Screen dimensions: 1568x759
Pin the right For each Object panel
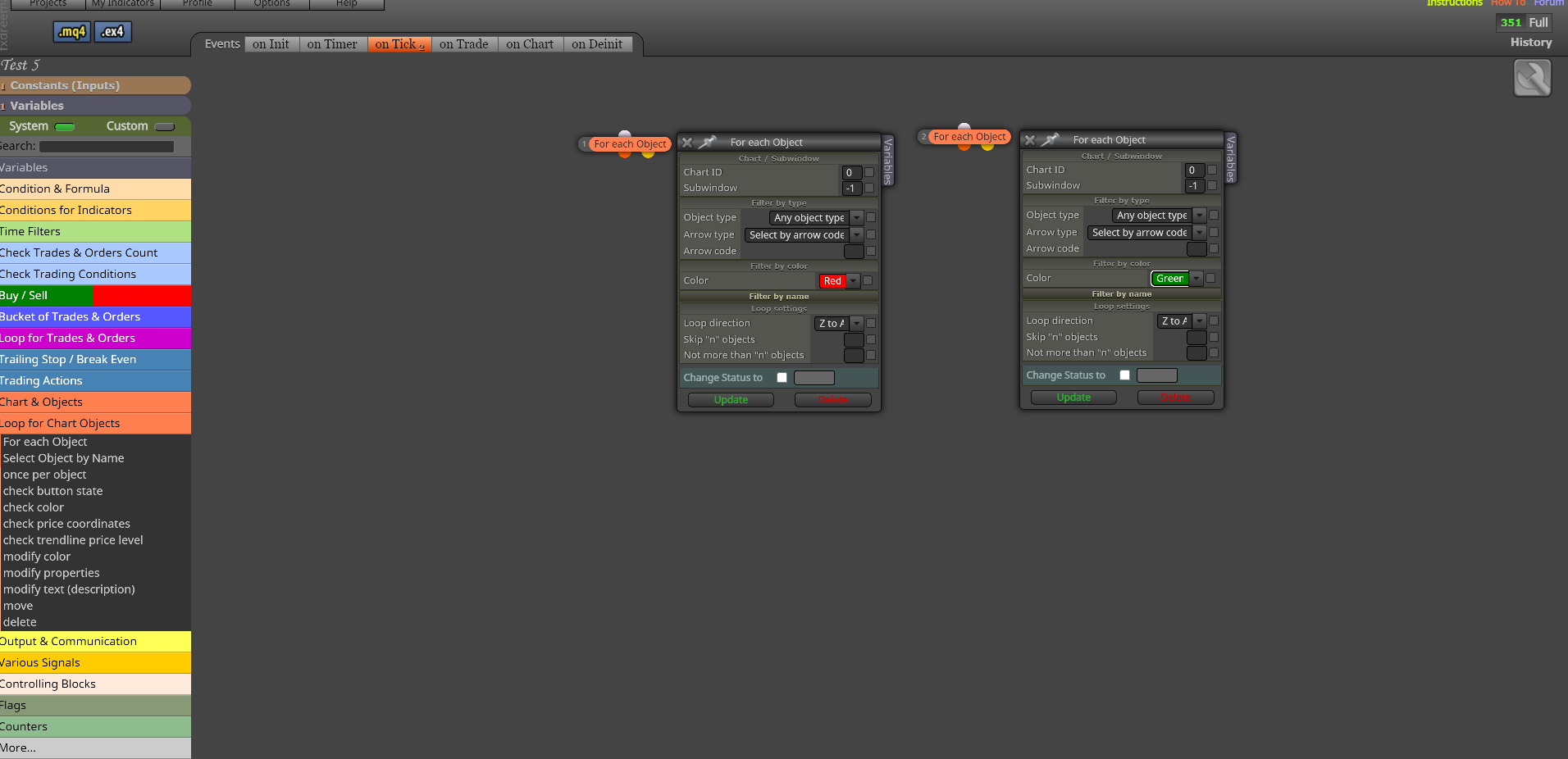(x=1050, y=140)
